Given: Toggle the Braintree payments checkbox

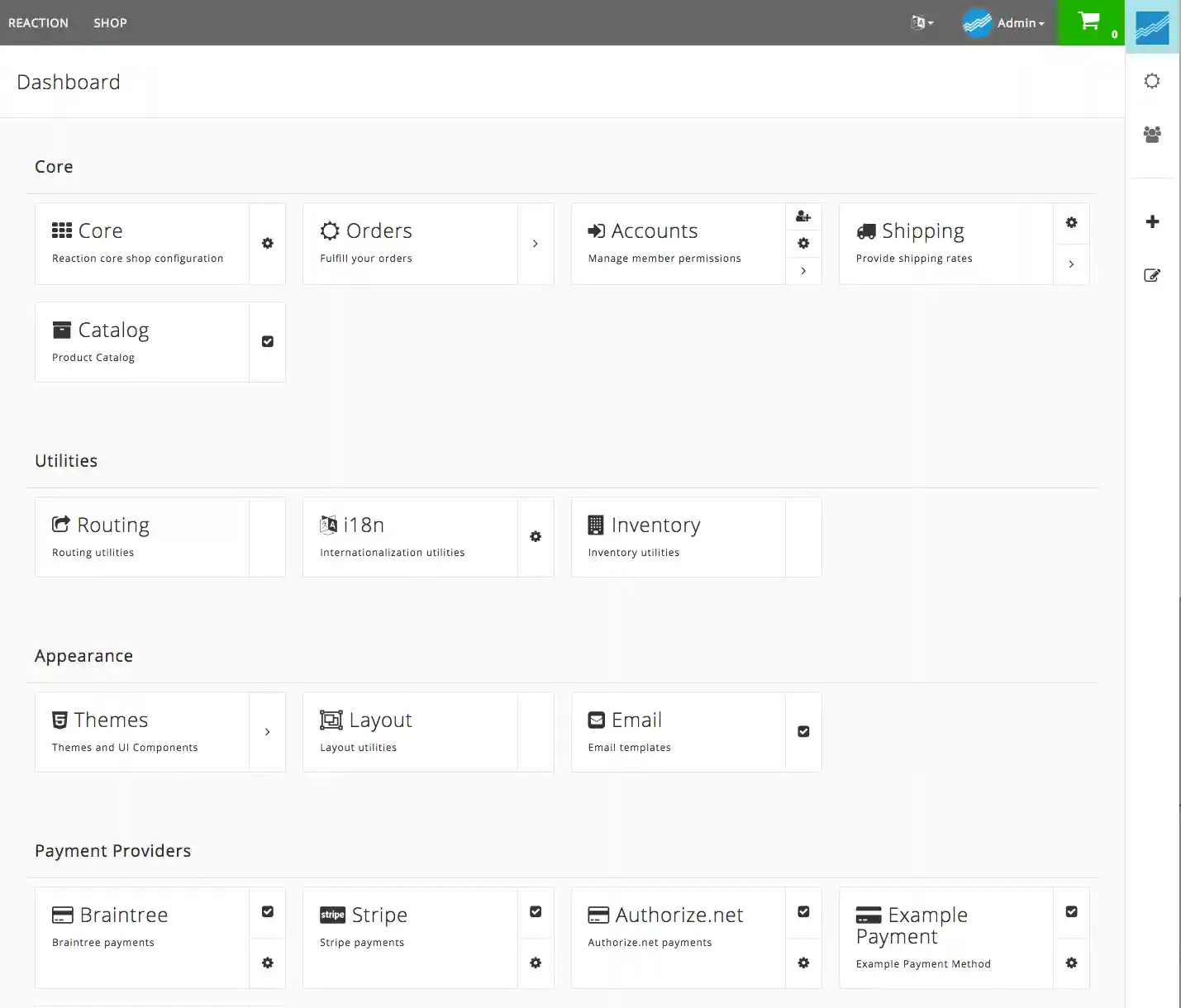Looking at the screenshot, I should click(267, 911).
